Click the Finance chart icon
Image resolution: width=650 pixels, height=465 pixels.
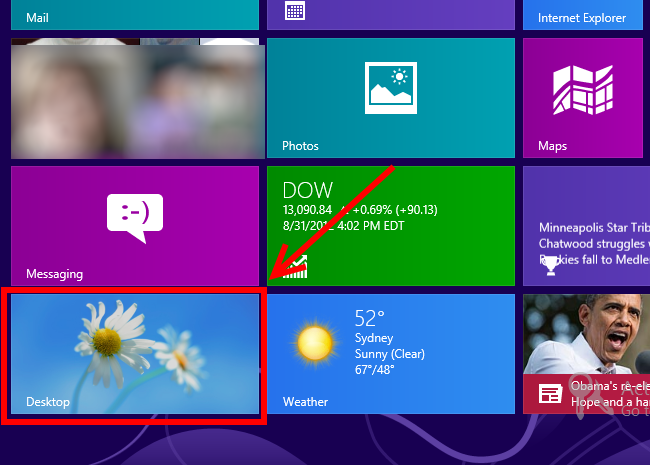(295, 267)
